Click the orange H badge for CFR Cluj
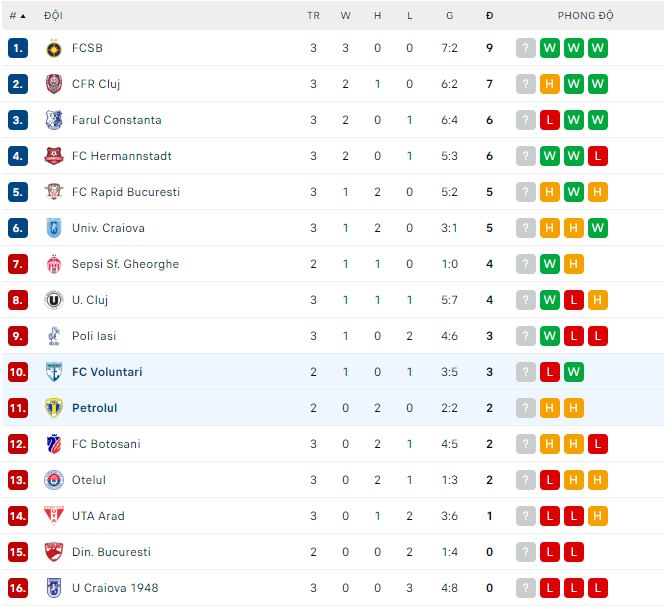The image size is (664, 606). click(x=549, y=84)
